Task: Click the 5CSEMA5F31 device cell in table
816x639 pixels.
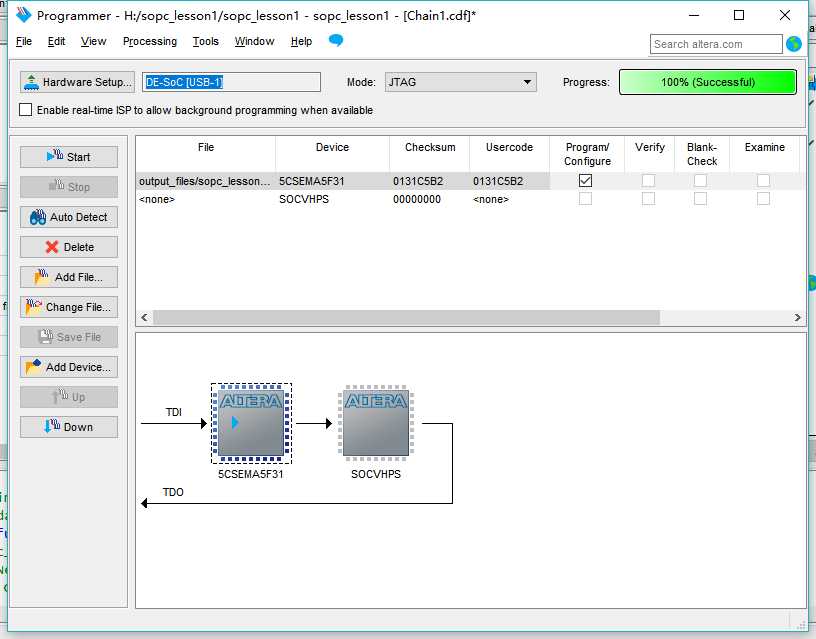Action: click(332, 181)
